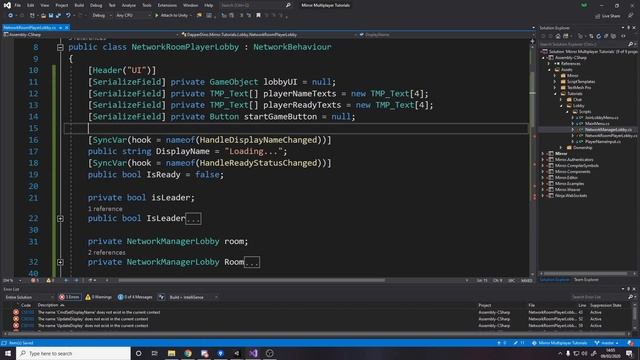The height and width of the screenshot is (360, 640).
Task: Open the Build menu
Action: 79,5
